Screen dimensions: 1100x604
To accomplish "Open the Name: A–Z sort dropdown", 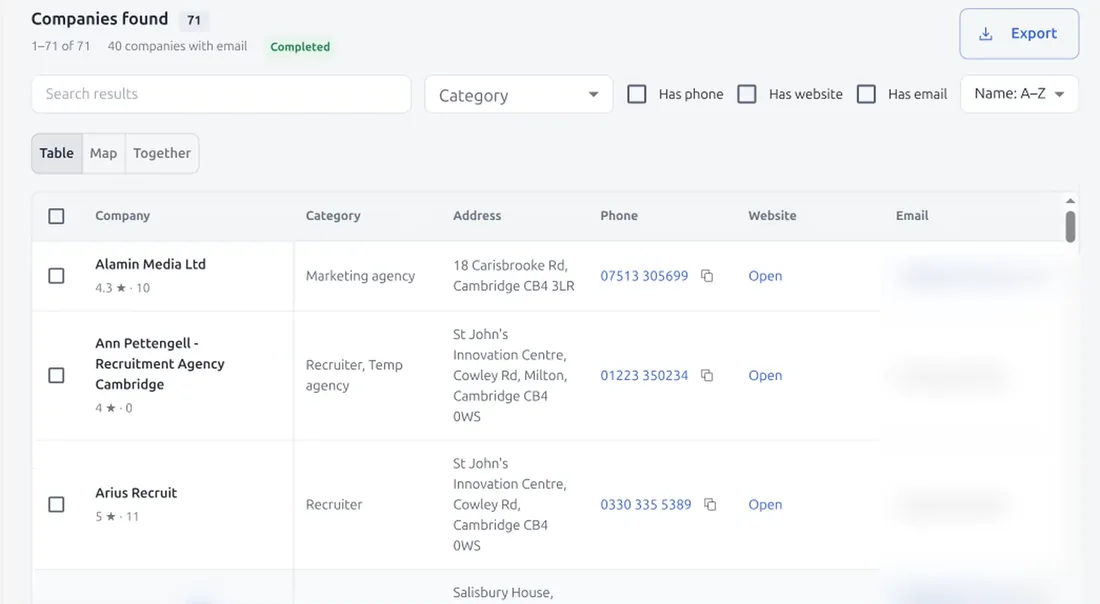I will coord(1019,94).
